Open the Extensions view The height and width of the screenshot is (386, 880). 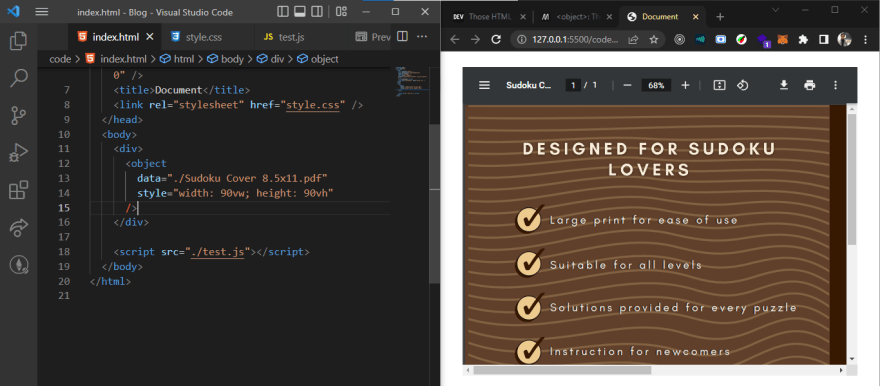[x=19, y=190]
